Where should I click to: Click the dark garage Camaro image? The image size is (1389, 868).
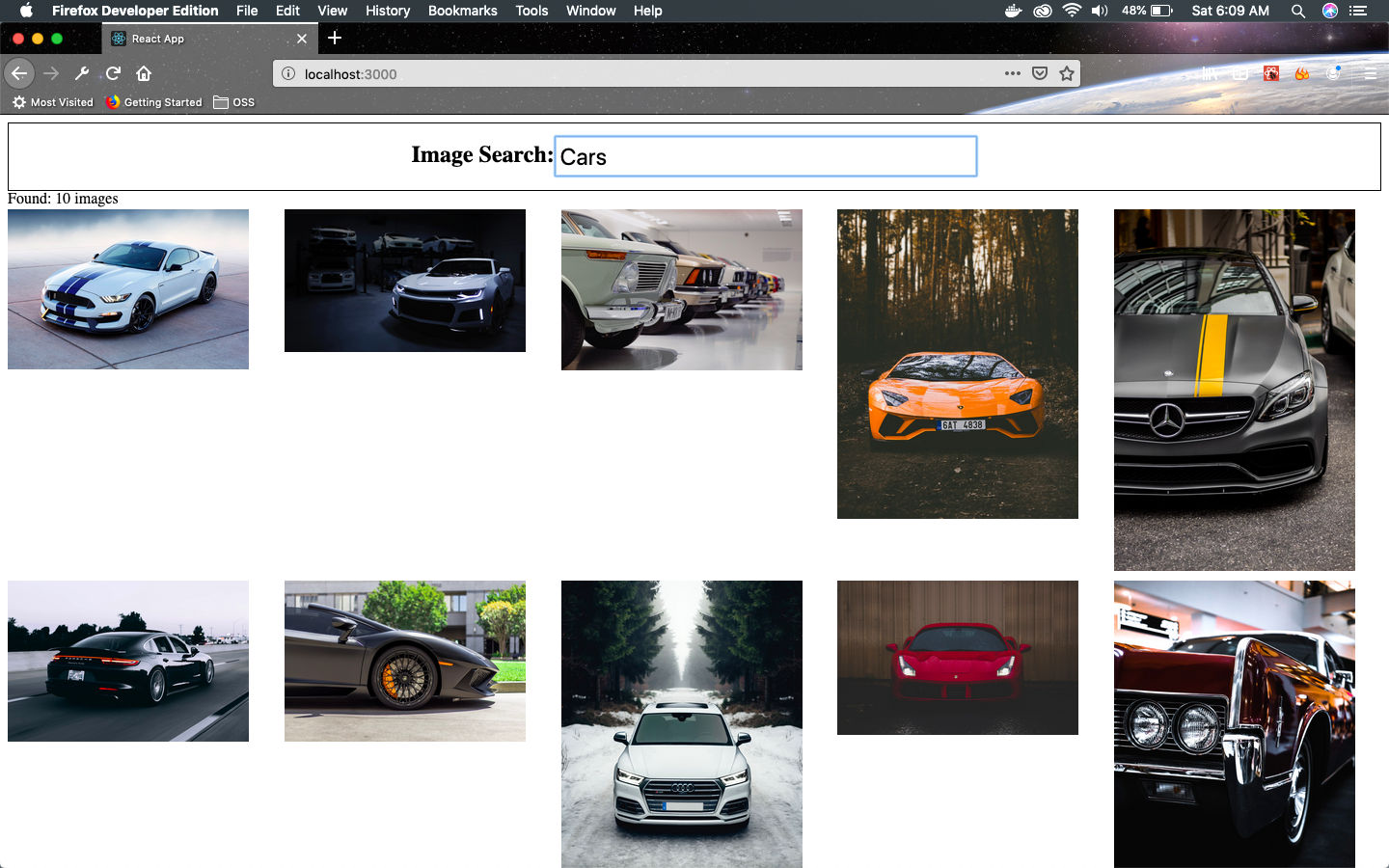(405, 281)
